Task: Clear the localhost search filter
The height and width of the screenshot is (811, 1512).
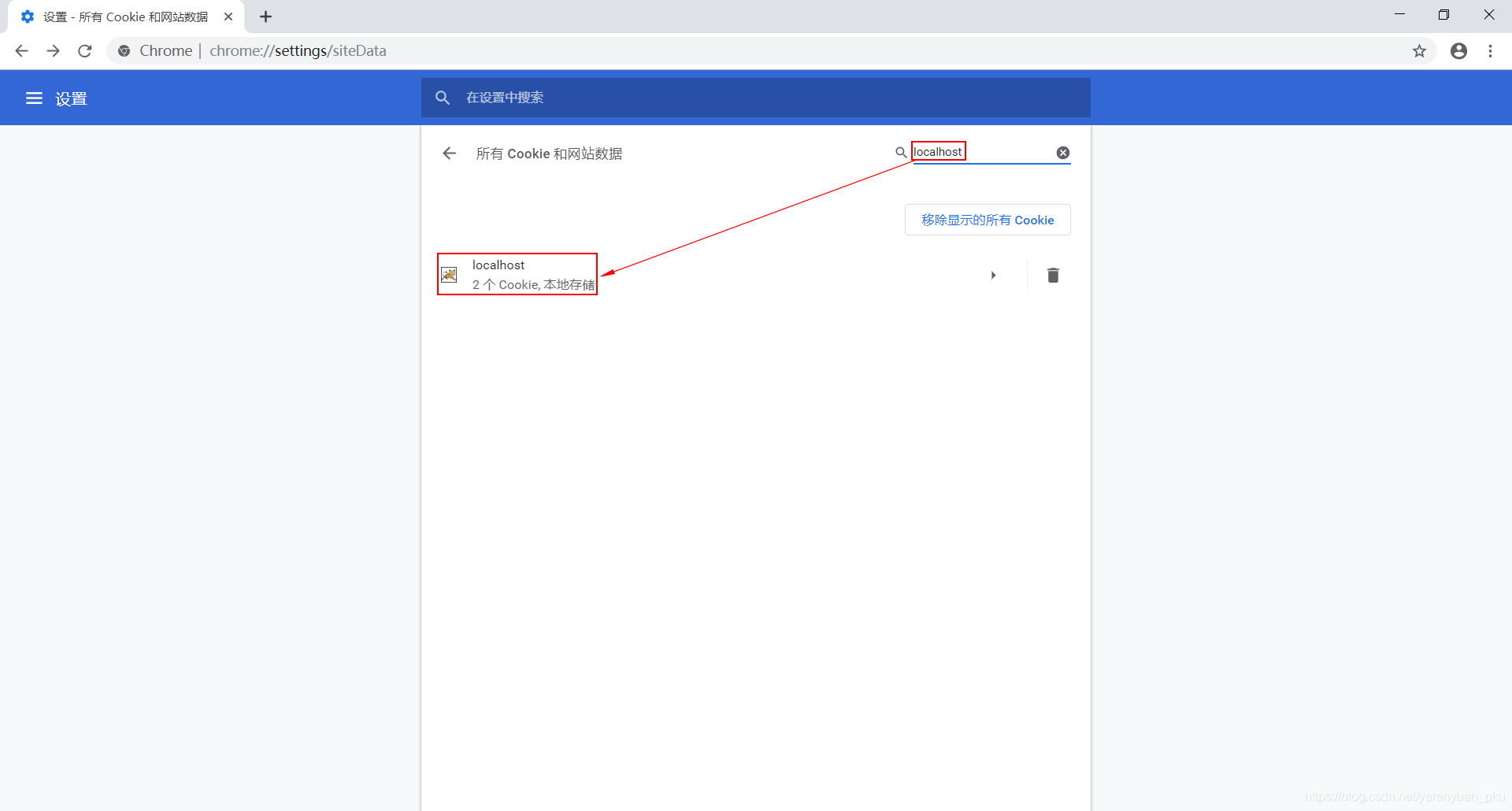Action: coord(1063,153)
